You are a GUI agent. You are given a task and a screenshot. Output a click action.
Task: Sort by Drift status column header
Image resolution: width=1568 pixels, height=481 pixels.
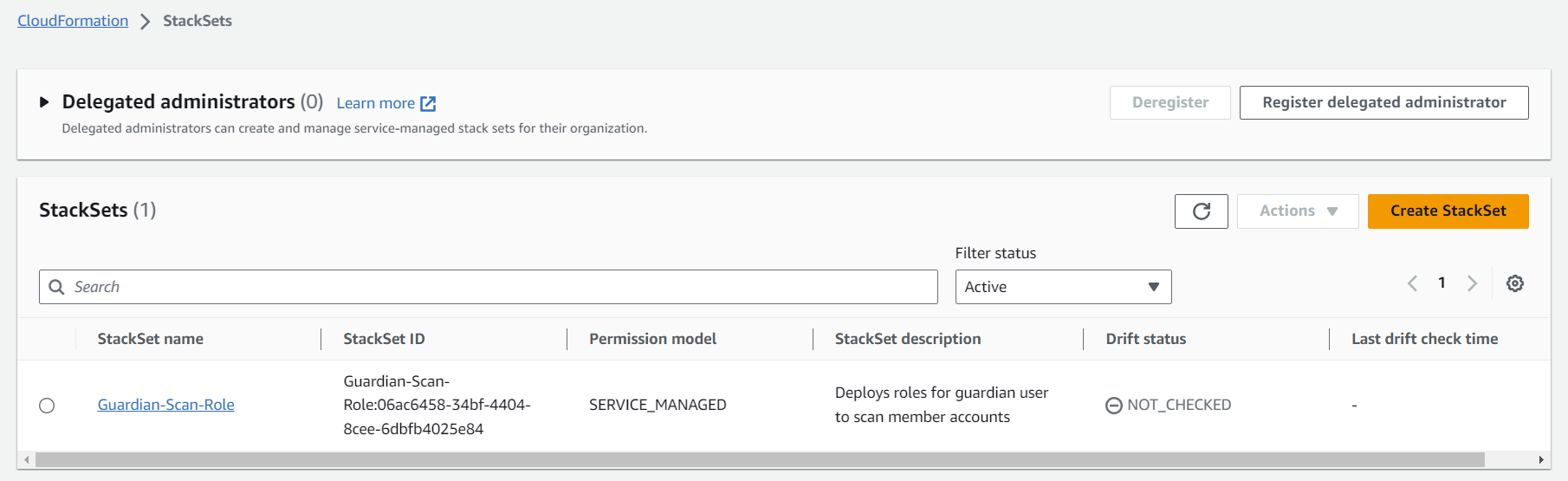pyautogui.click(x=1145, y=339)
